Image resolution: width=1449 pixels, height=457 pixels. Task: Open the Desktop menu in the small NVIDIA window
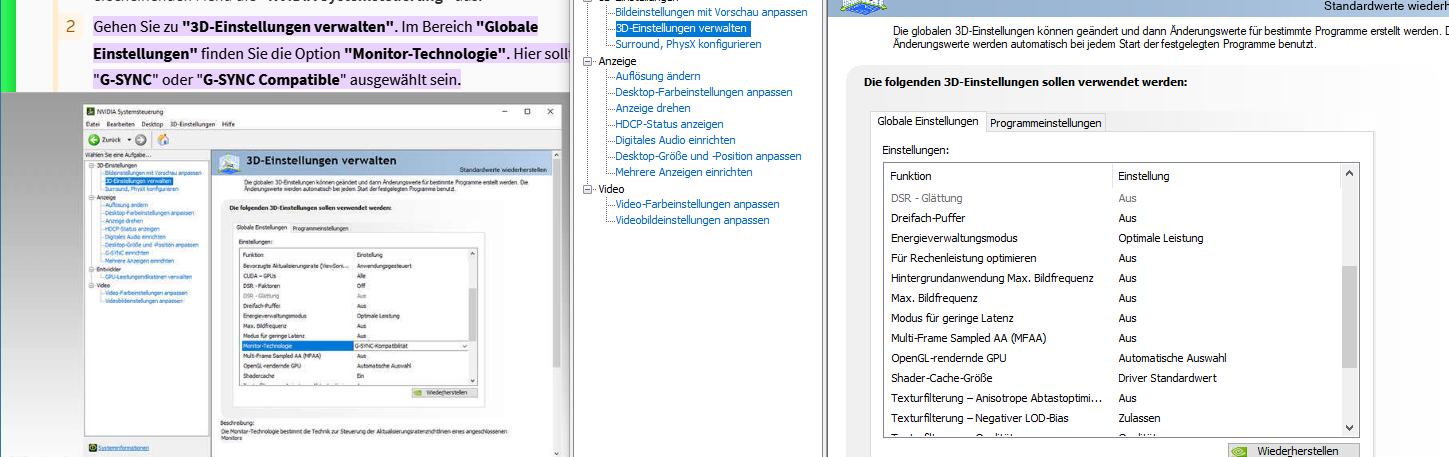point(152,123)
